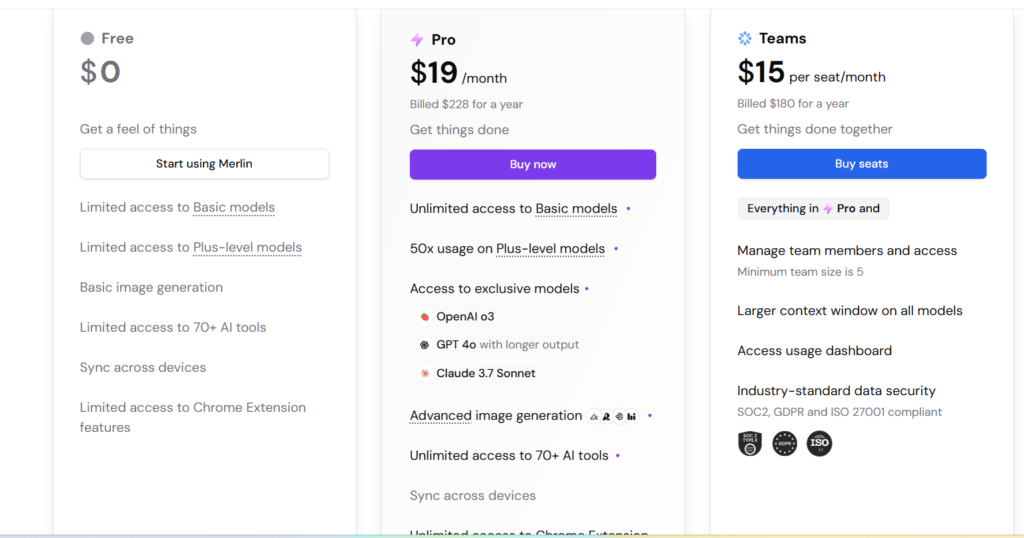Click Sync across devices in Free plan
Image resolution: width=1024 pixels, height=538 pixels.
(143, 368)
